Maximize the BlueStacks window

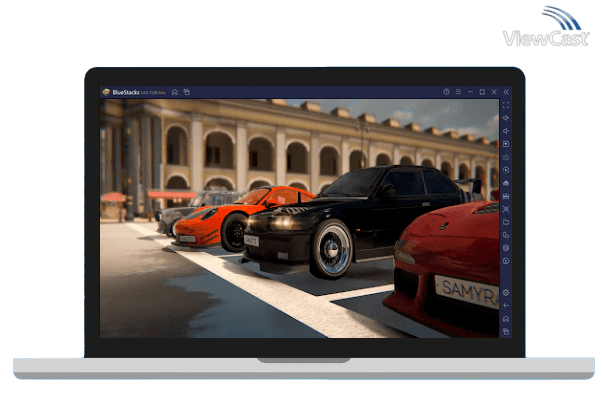482,92
